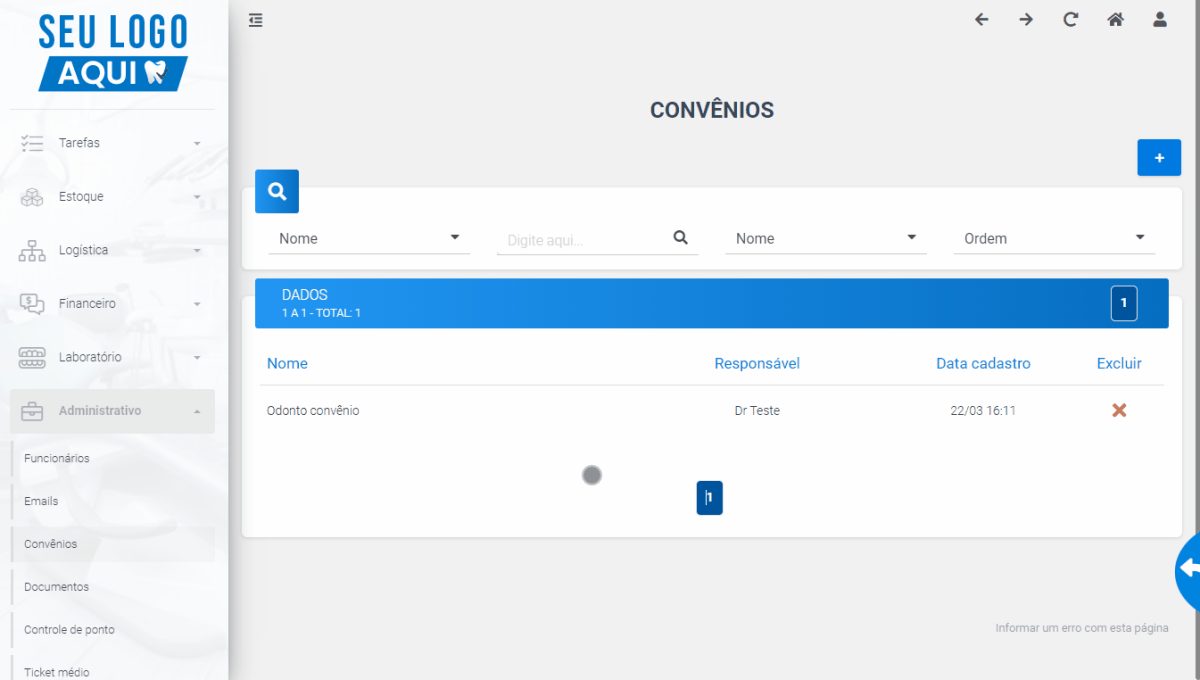This screenshot has width=1200, height=680.
Task: Open Emails in the sidebar
Action: [x=41, y=501]
